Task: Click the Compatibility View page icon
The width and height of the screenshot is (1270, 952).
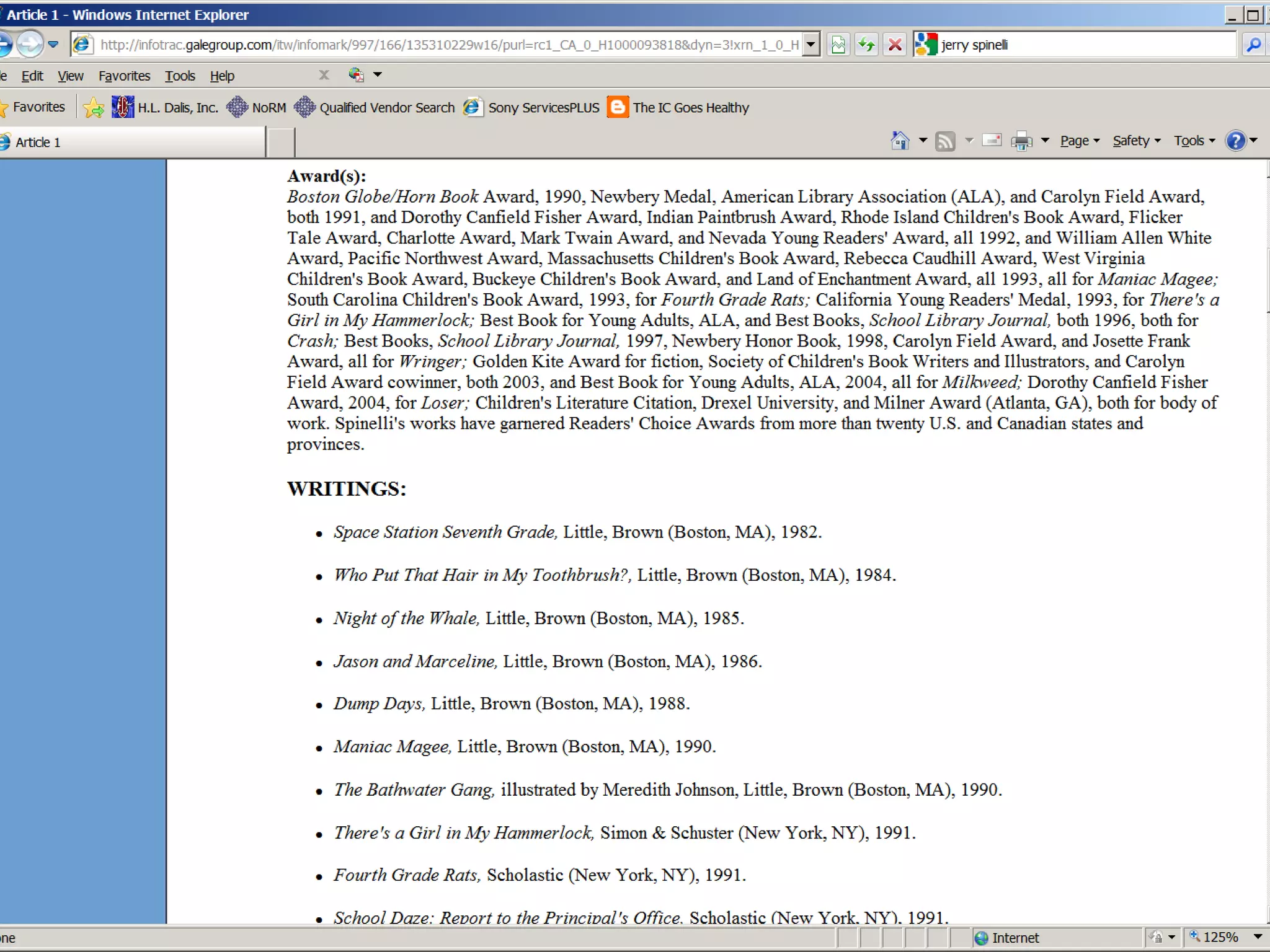Action: (x=838, y=45)
